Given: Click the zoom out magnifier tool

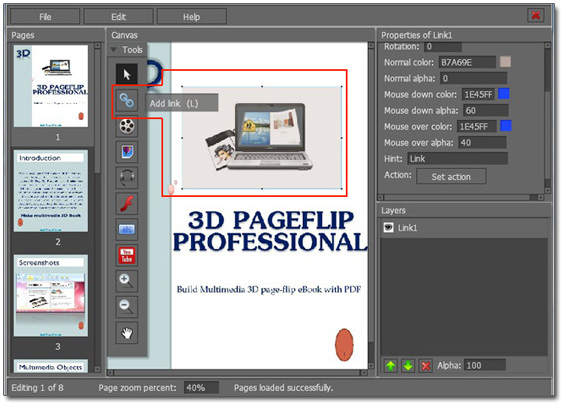Looking at the screenshot, I should pos(127,307).
